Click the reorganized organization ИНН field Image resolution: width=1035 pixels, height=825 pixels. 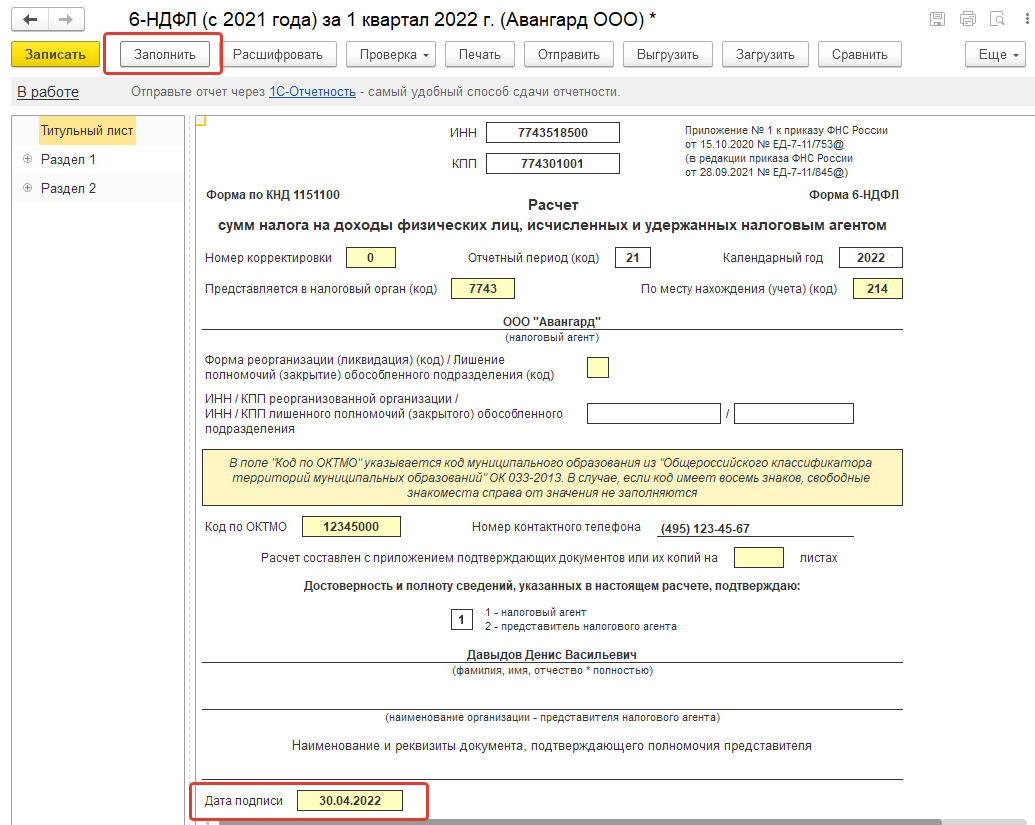(x=653, y=413)
